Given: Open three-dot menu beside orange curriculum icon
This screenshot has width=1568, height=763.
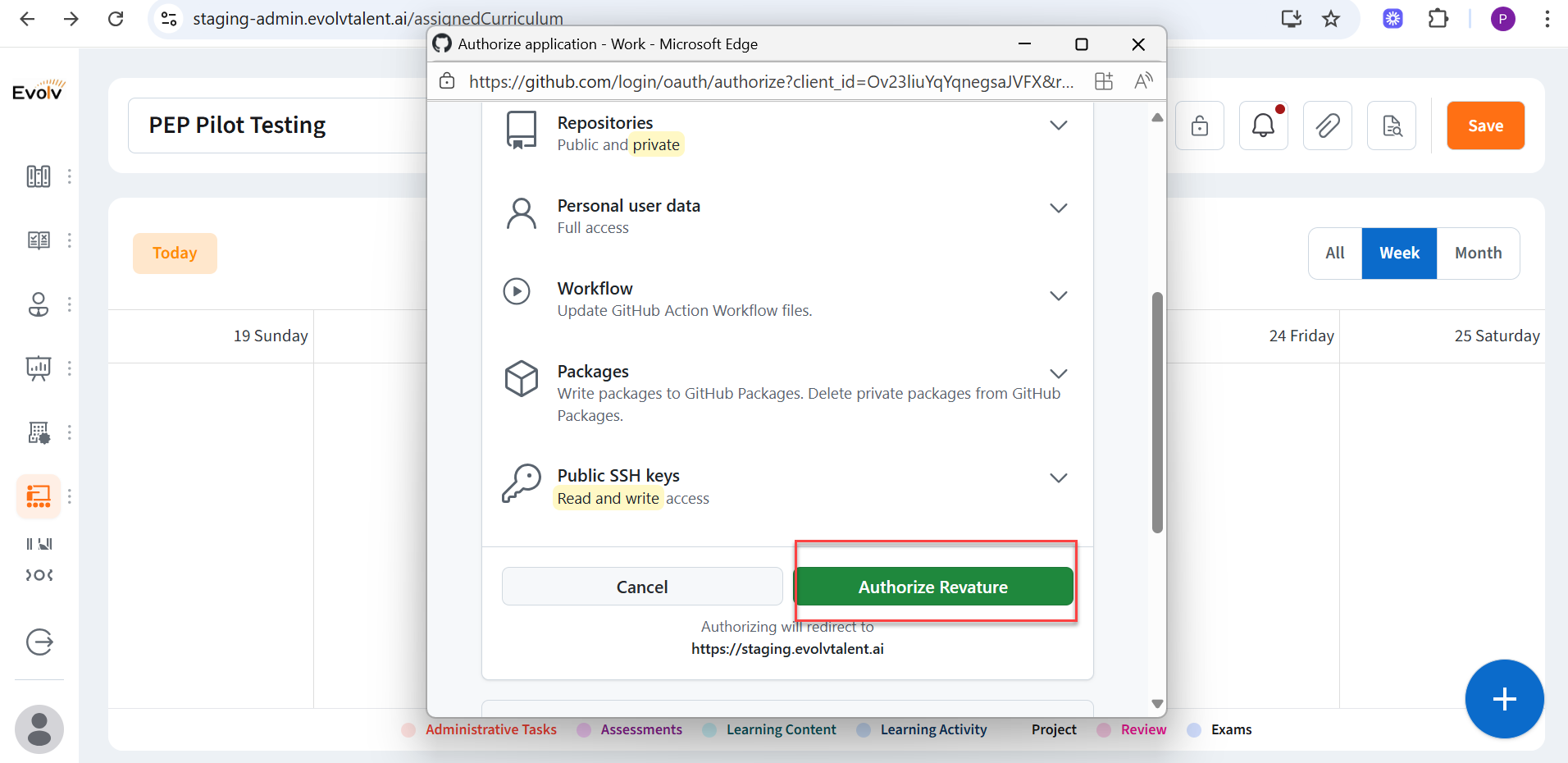Looking at the screenshot, I should [x=70, y=496].
